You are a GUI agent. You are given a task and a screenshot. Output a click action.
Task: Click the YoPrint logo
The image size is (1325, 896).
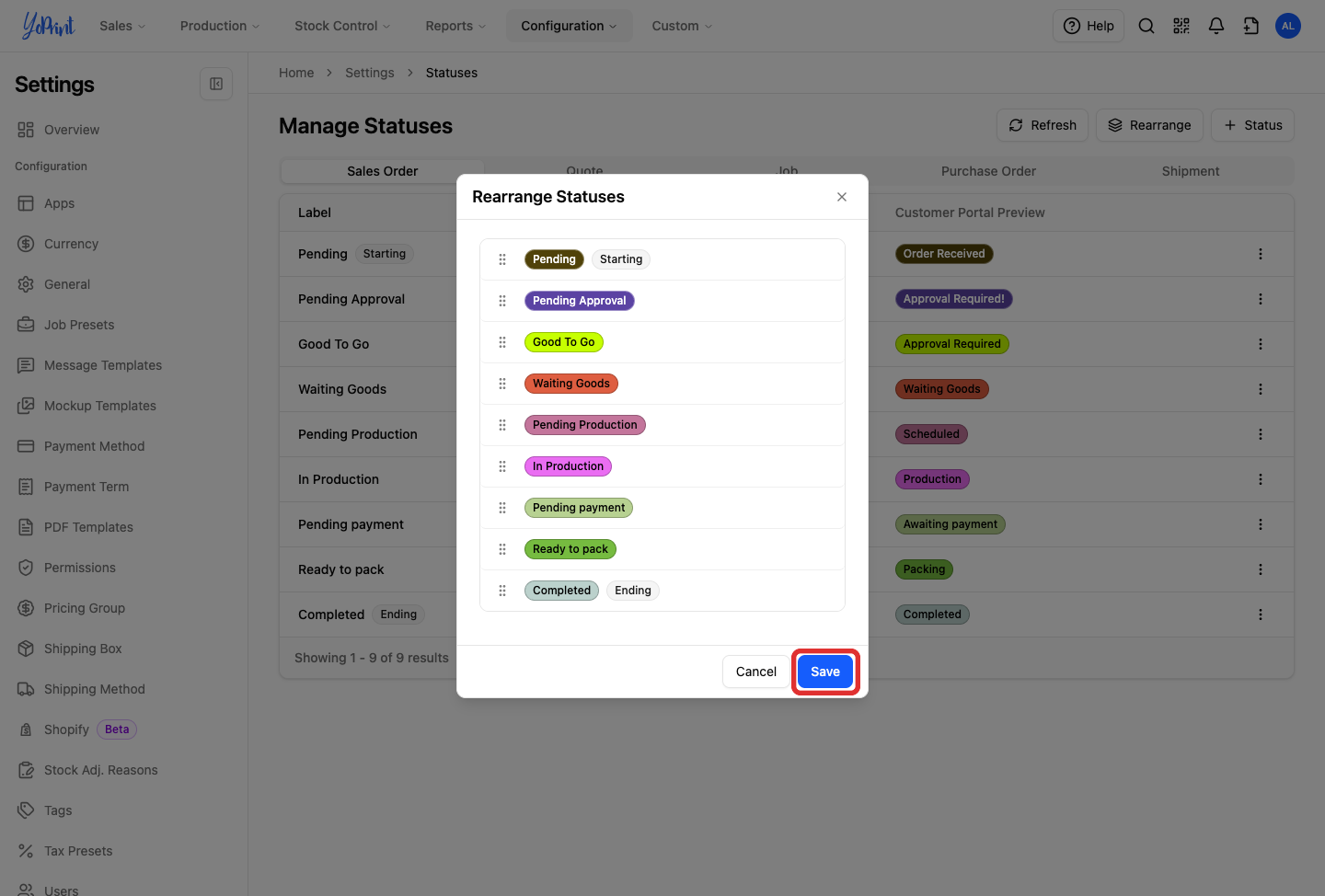coord(48,26)
